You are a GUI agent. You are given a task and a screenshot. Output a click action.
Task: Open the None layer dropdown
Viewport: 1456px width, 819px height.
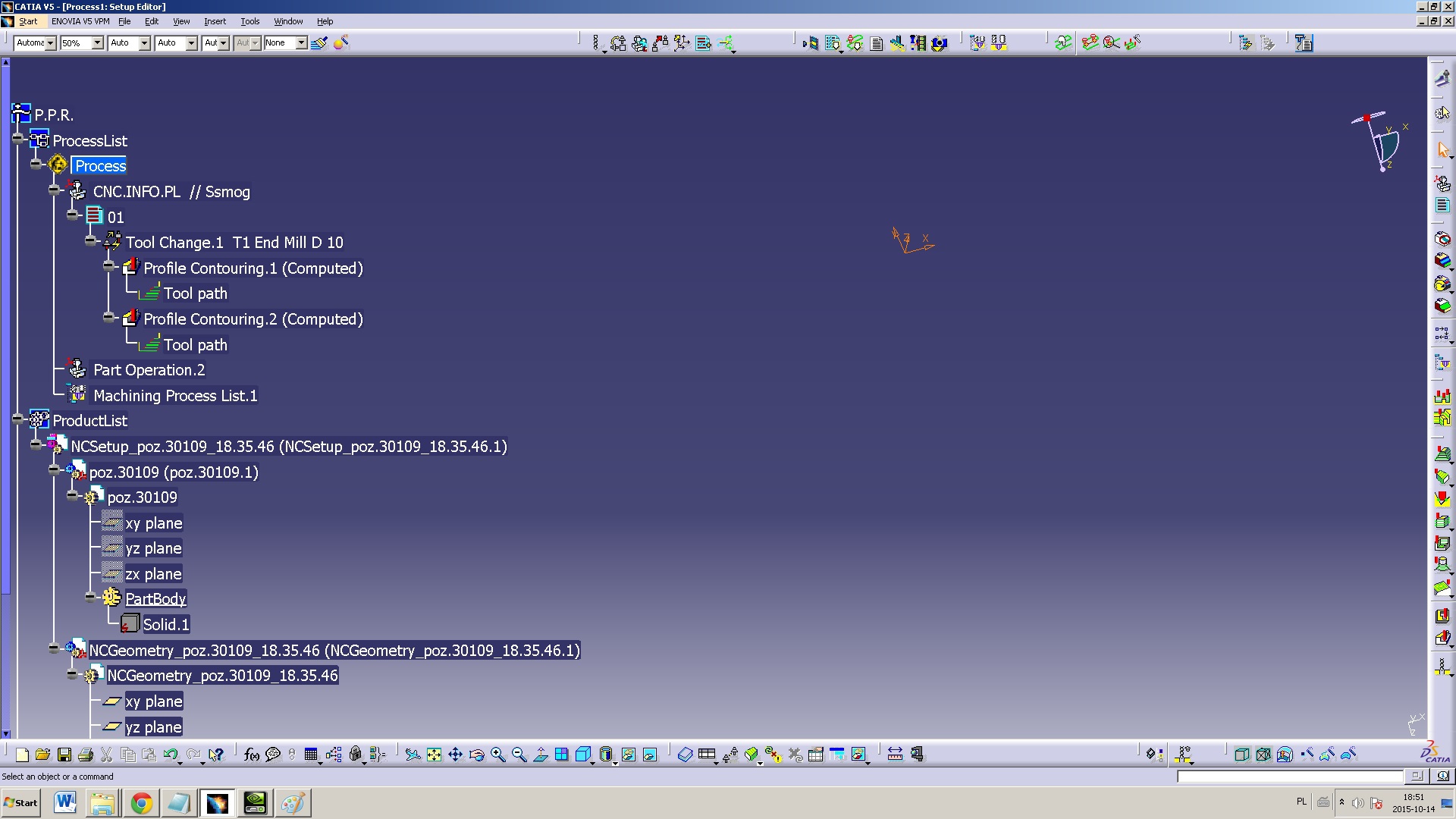click(x=301, y=43)
